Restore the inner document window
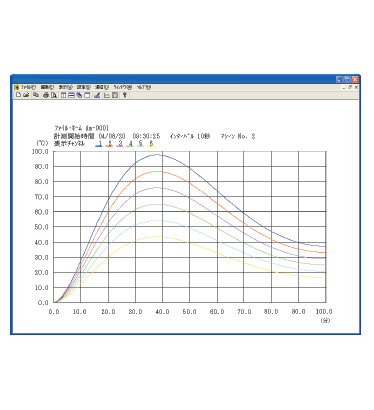374x410 pixels. pyautogui.click(x=350, y=87)
